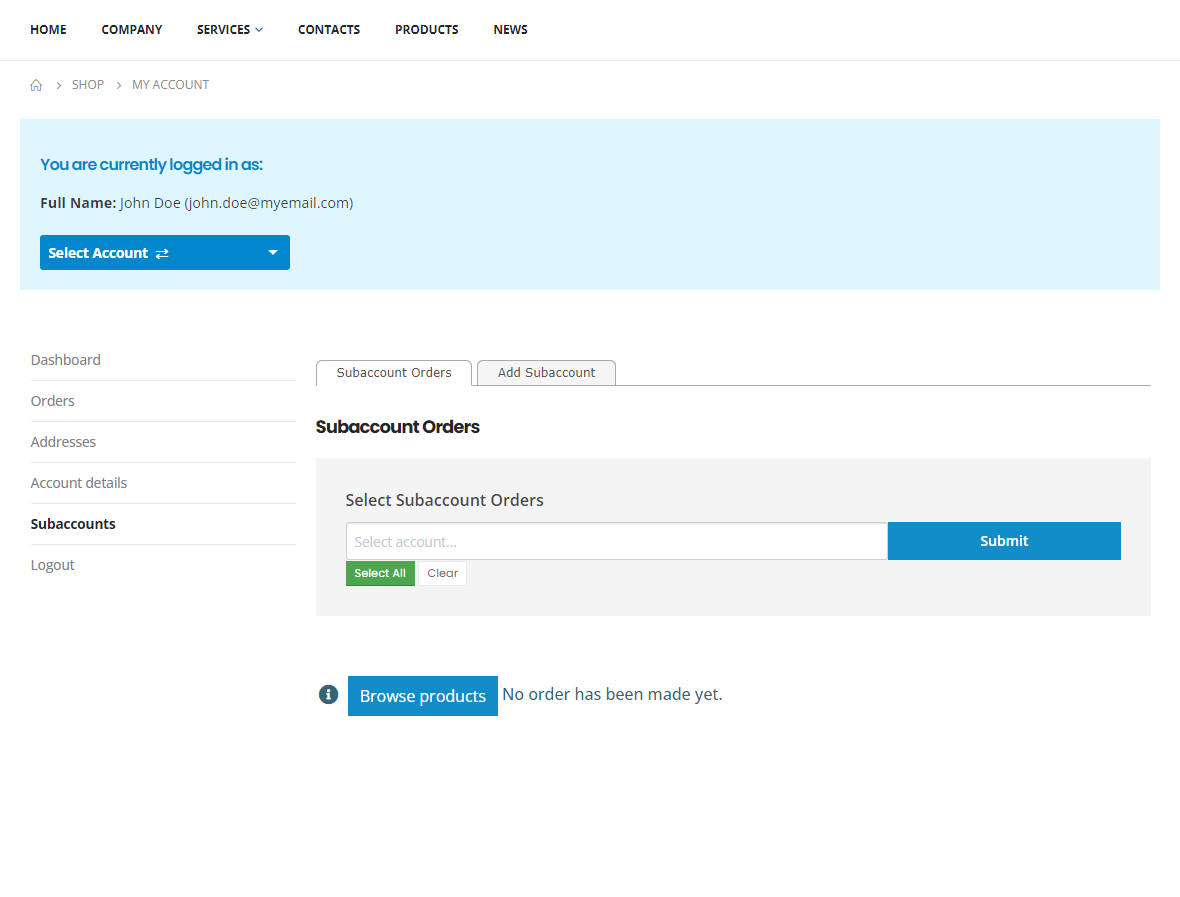Go to Addresses in sidebar

63,442
